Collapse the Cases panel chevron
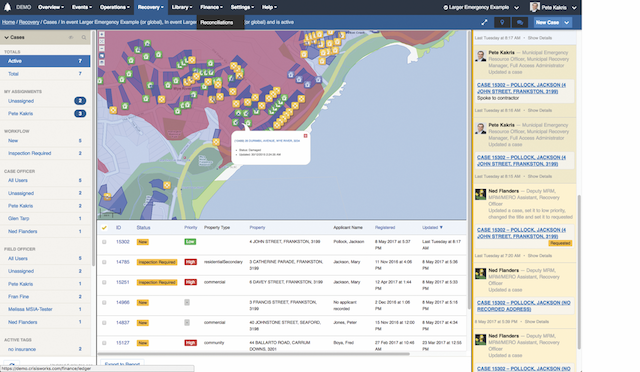Screen dimensions: 640x372 (x=7, y=37)
